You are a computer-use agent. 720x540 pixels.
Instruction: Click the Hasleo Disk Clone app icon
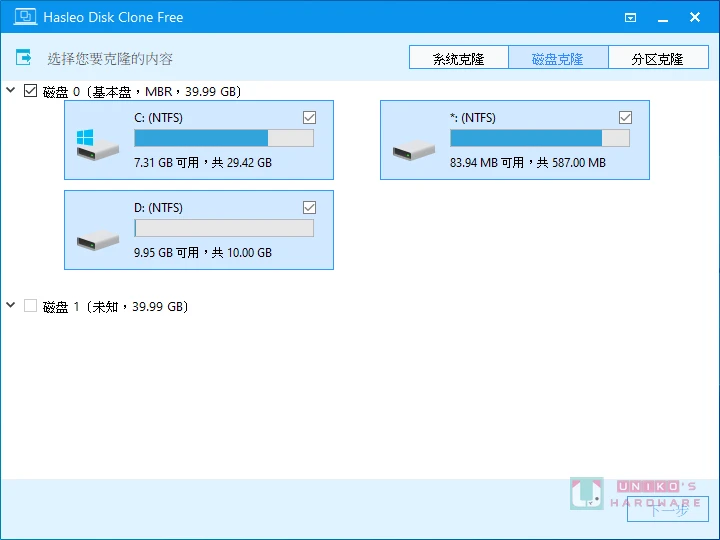25,17
